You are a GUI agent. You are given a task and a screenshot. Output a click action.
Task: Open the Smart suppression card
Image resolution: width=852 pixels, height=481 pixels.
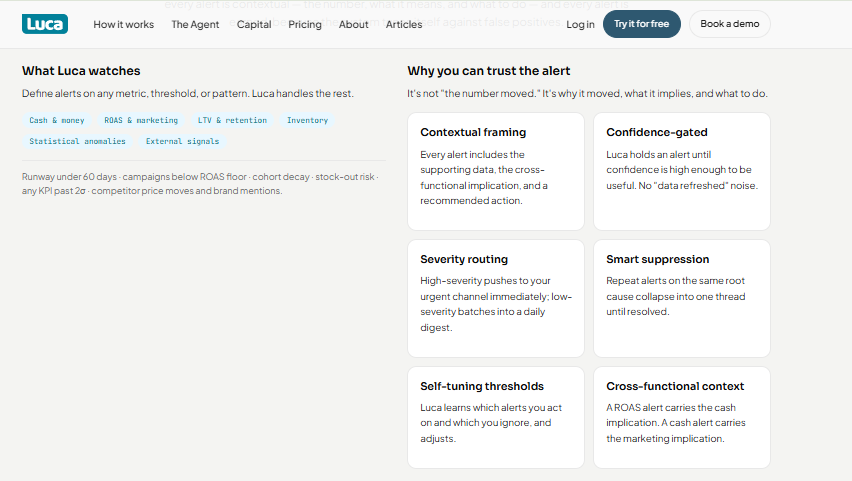click(681, 298)
